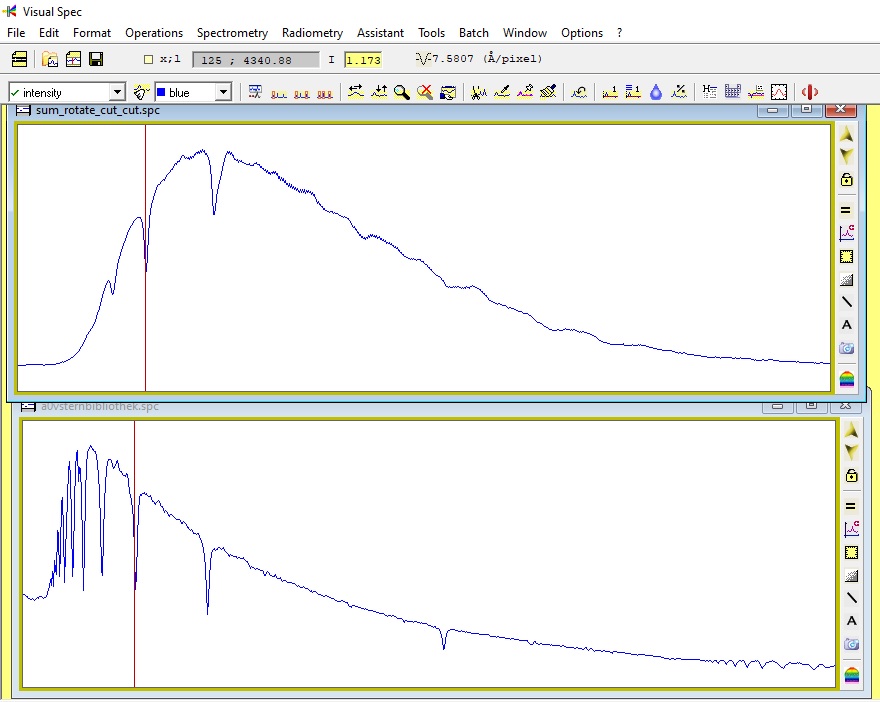
Task: Click the stacked-lines icon at toolbar start
Action: point(19,59)
